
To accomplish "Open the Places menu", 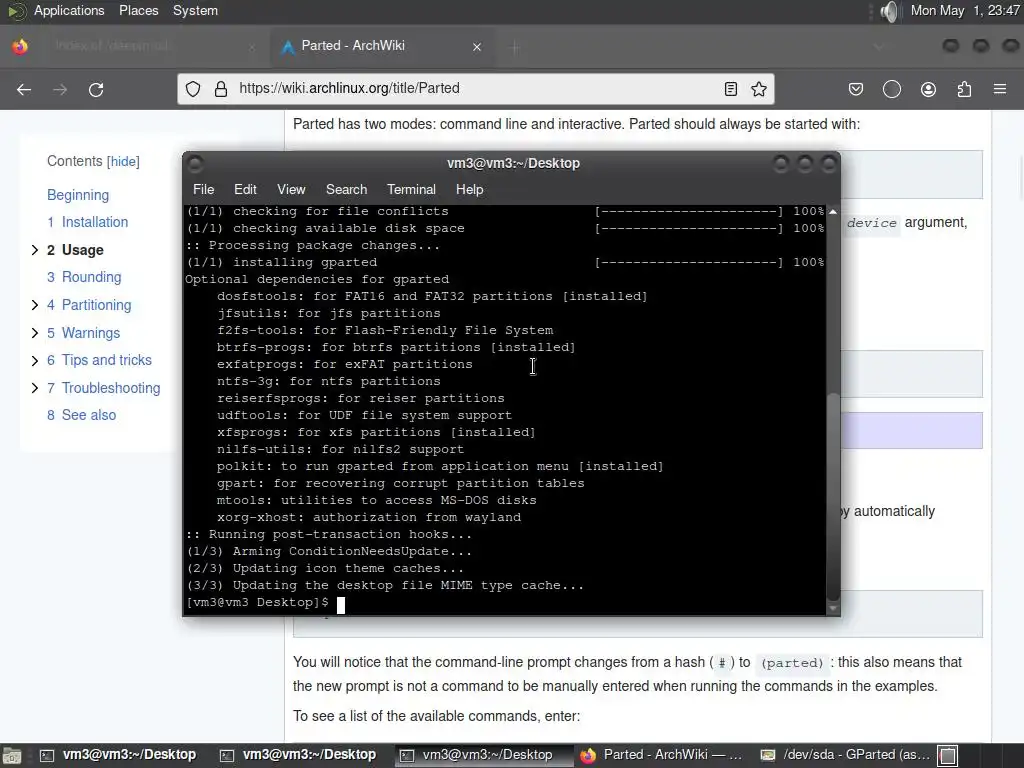I will 138,10.
